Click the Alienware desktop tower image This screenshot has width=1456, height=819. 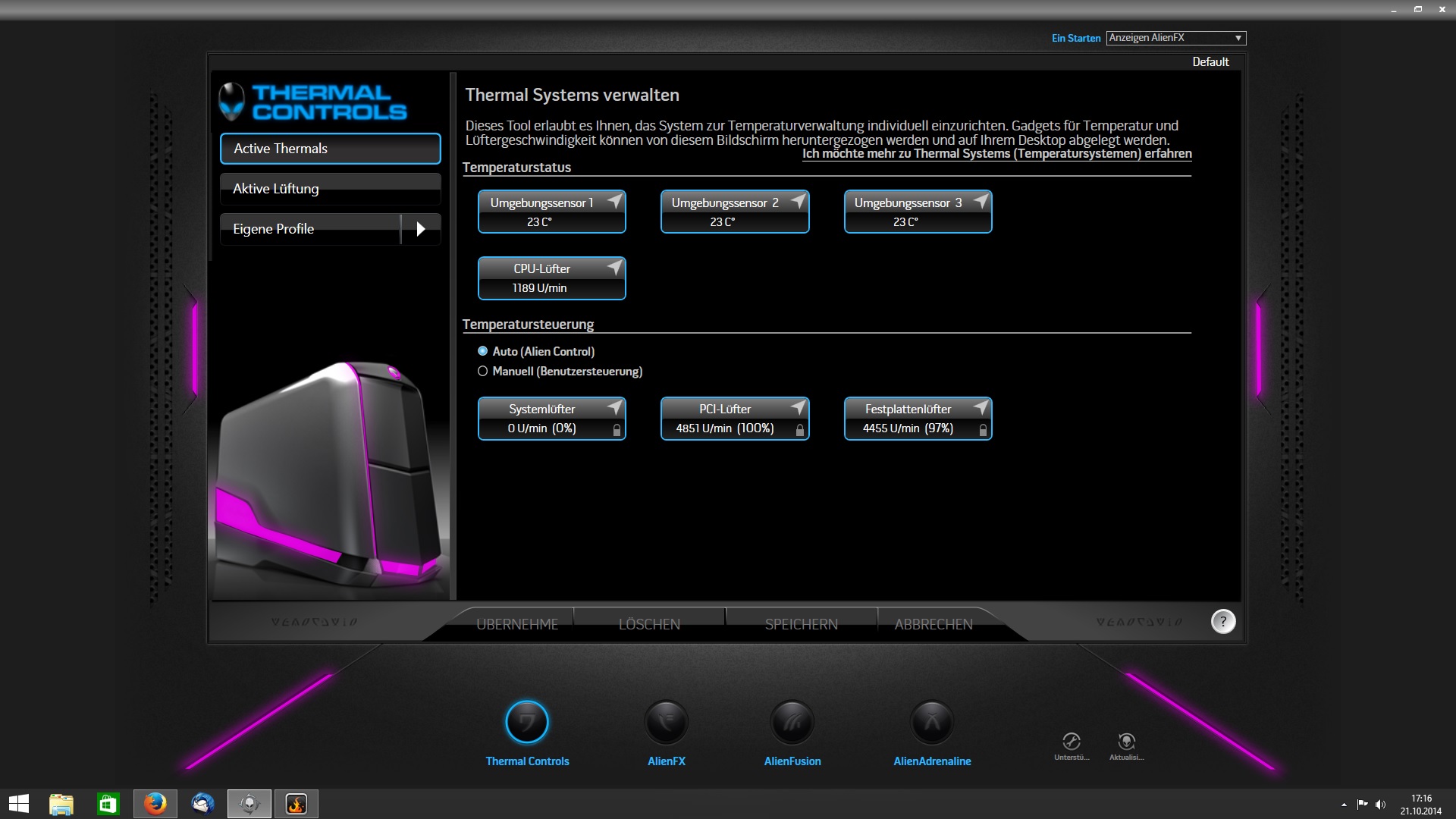point(330,474)
